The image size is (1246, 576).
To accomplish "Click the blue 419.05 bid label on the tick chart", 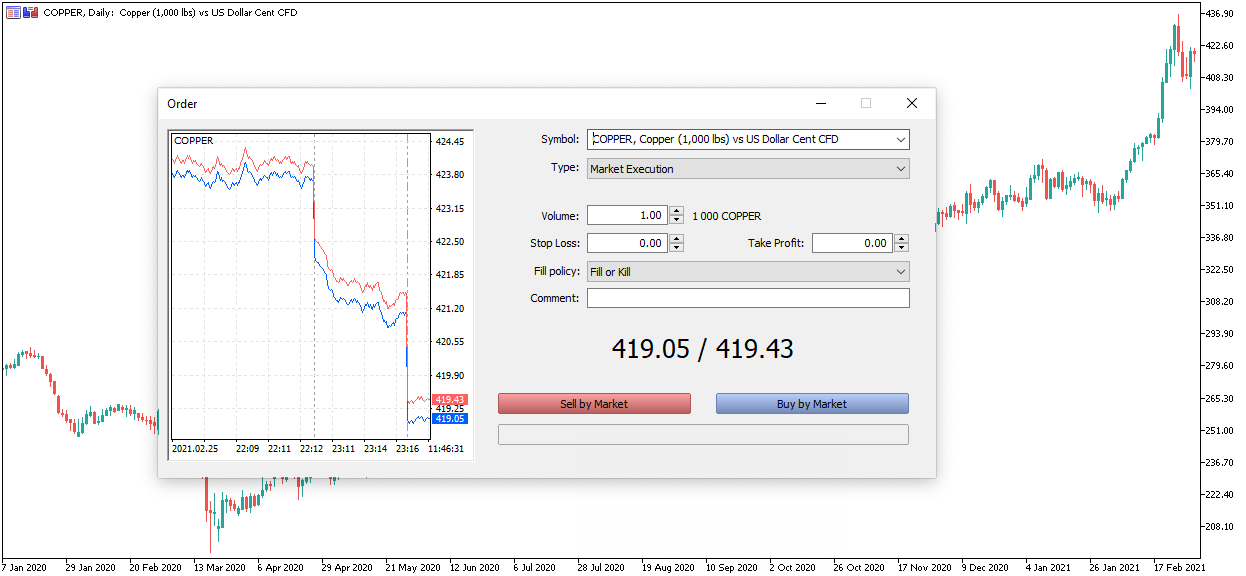I will point(451,419).
